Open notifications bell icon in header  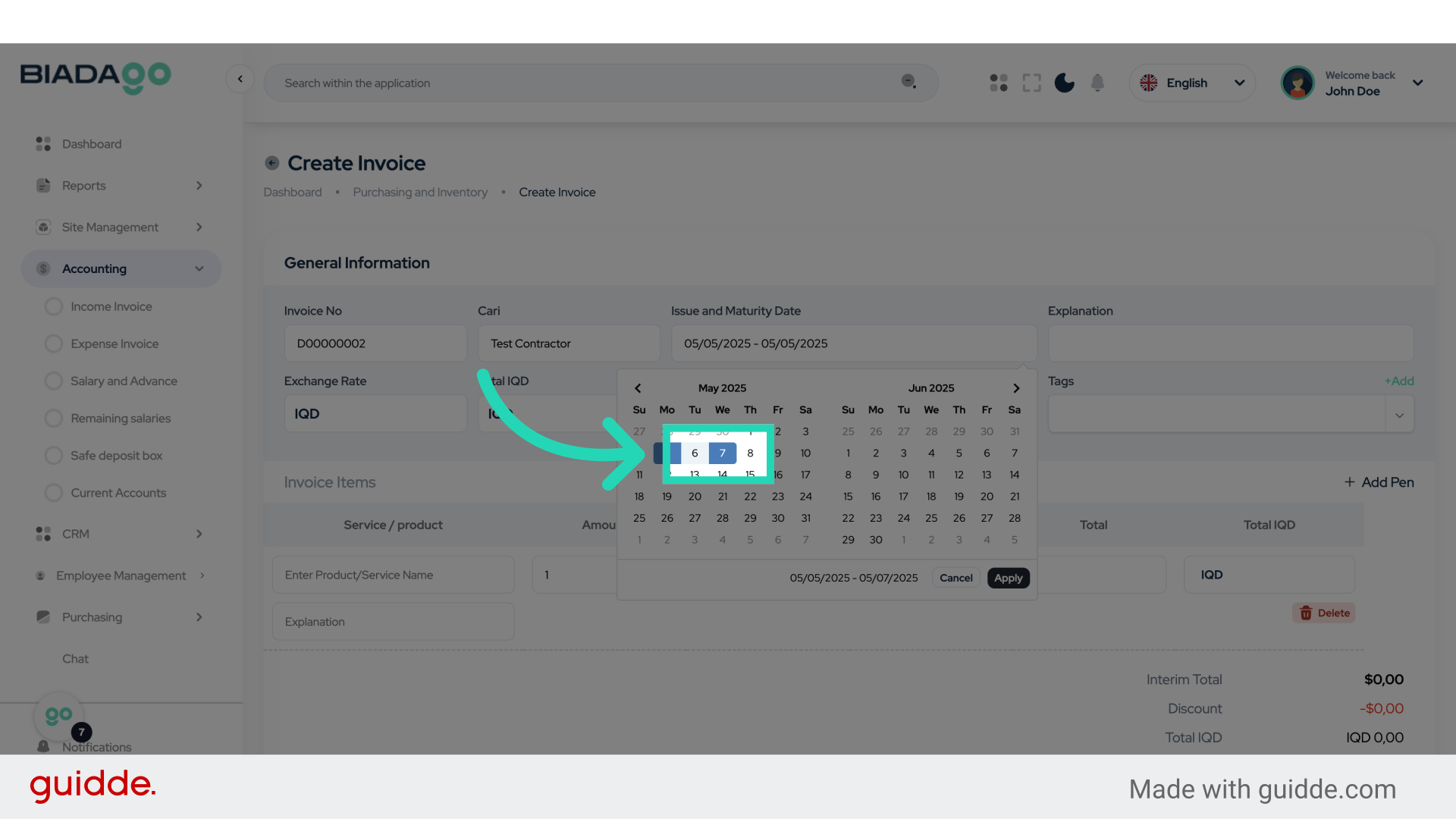coord(1097,83)
